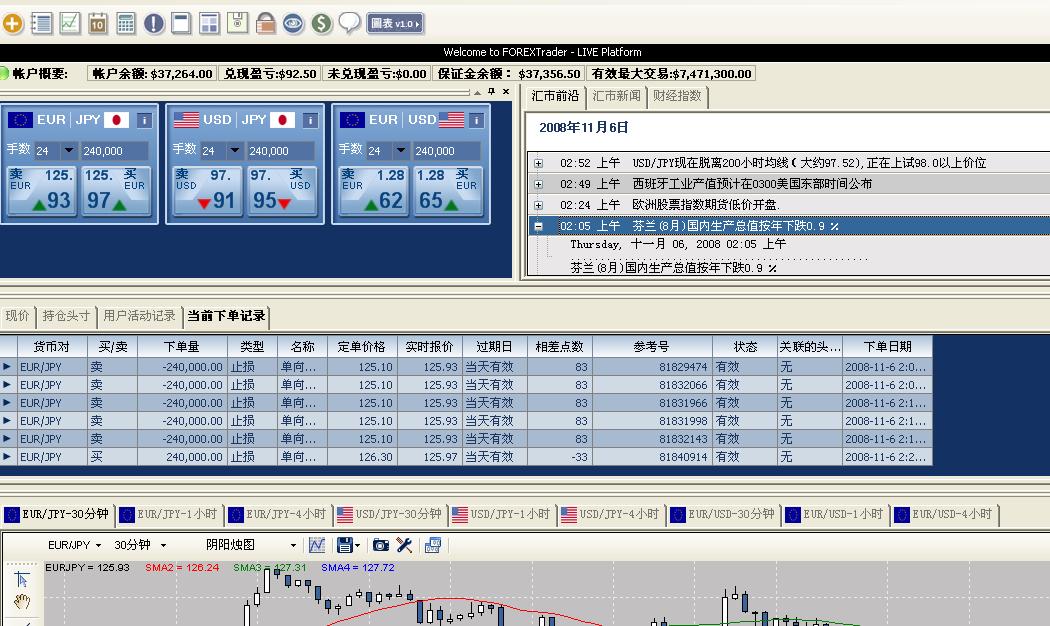Close the rates panel with the X icon

506,92
